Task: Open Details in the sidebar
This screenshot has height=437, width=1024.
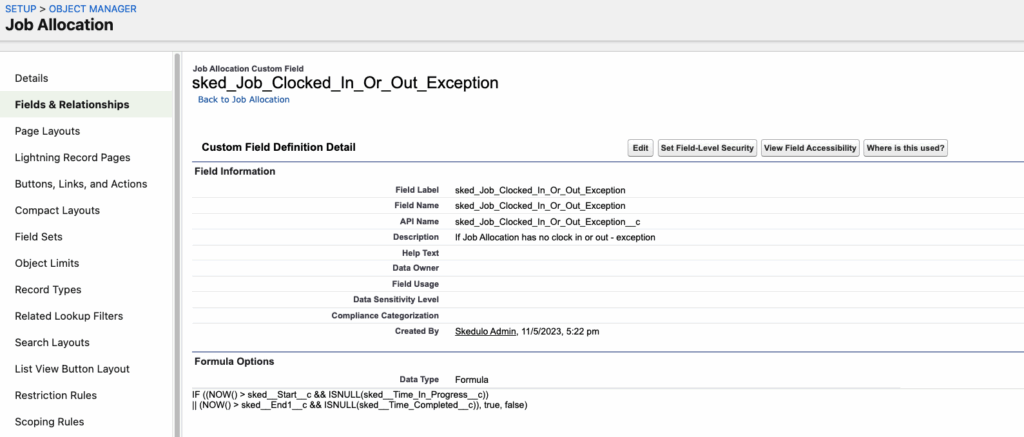Action: (x=32, y=78)
